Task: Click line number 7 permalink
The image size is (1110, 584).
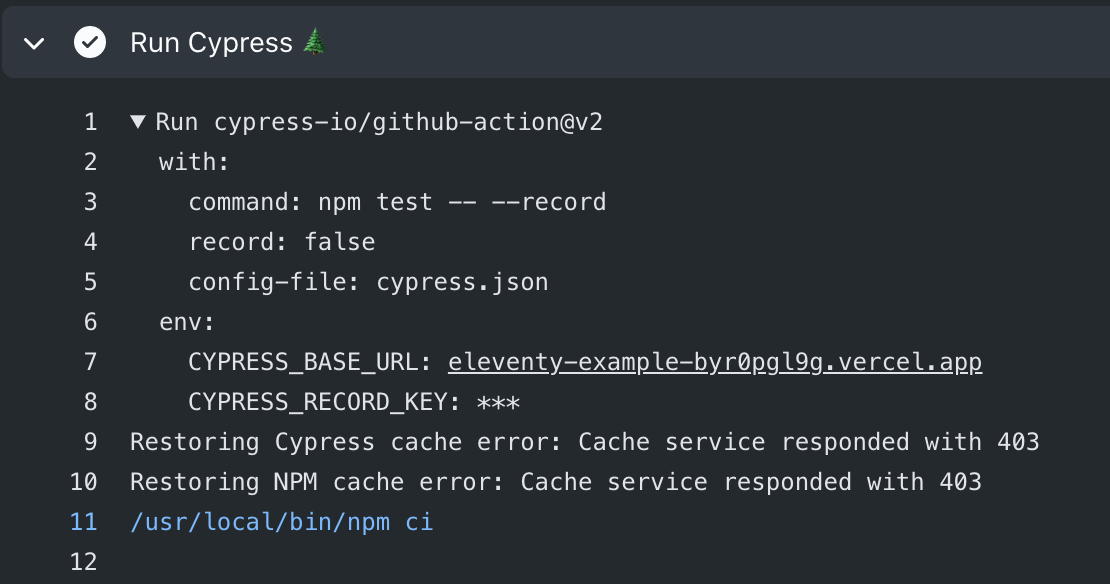Action: click(x=91, y=362)
